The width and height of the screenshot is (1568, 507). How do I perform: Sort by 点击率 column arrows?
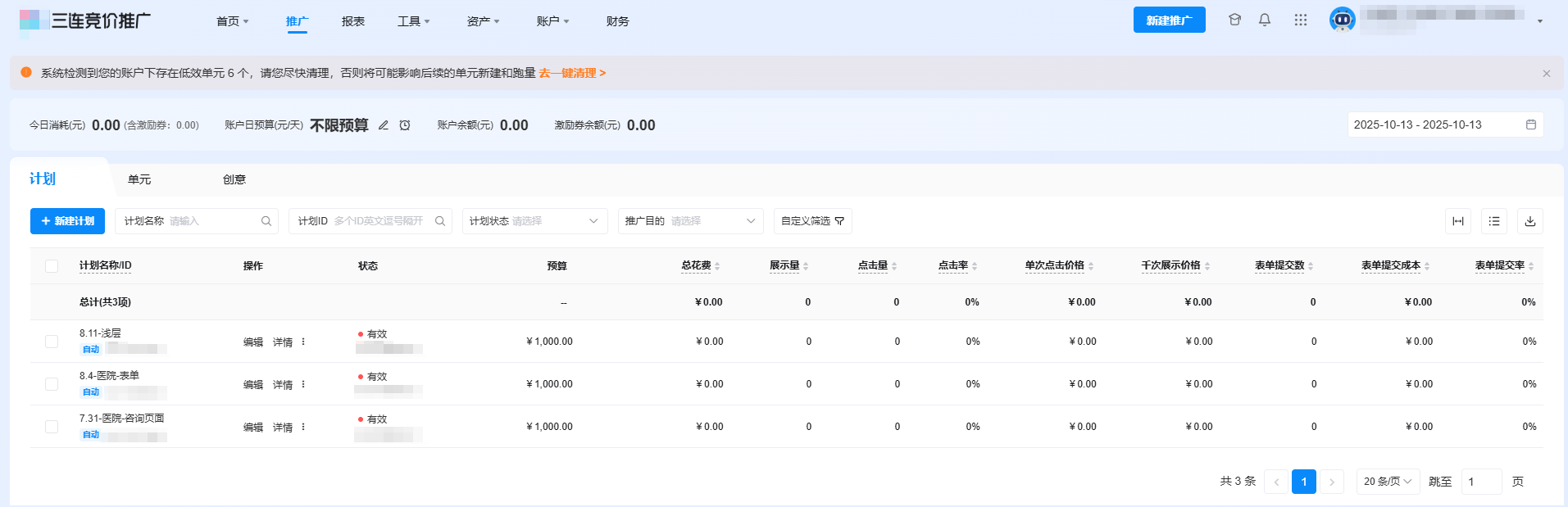click(975, 266)
